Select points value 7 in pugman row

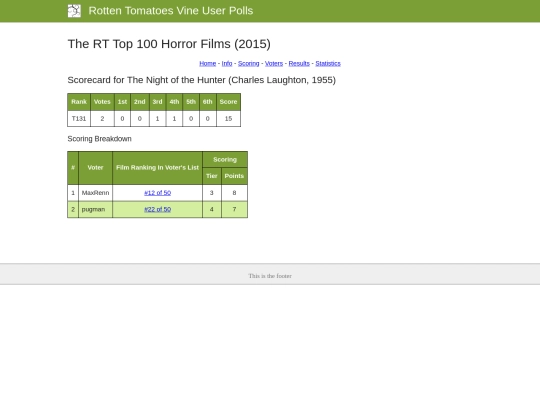(x=234, y=209)
